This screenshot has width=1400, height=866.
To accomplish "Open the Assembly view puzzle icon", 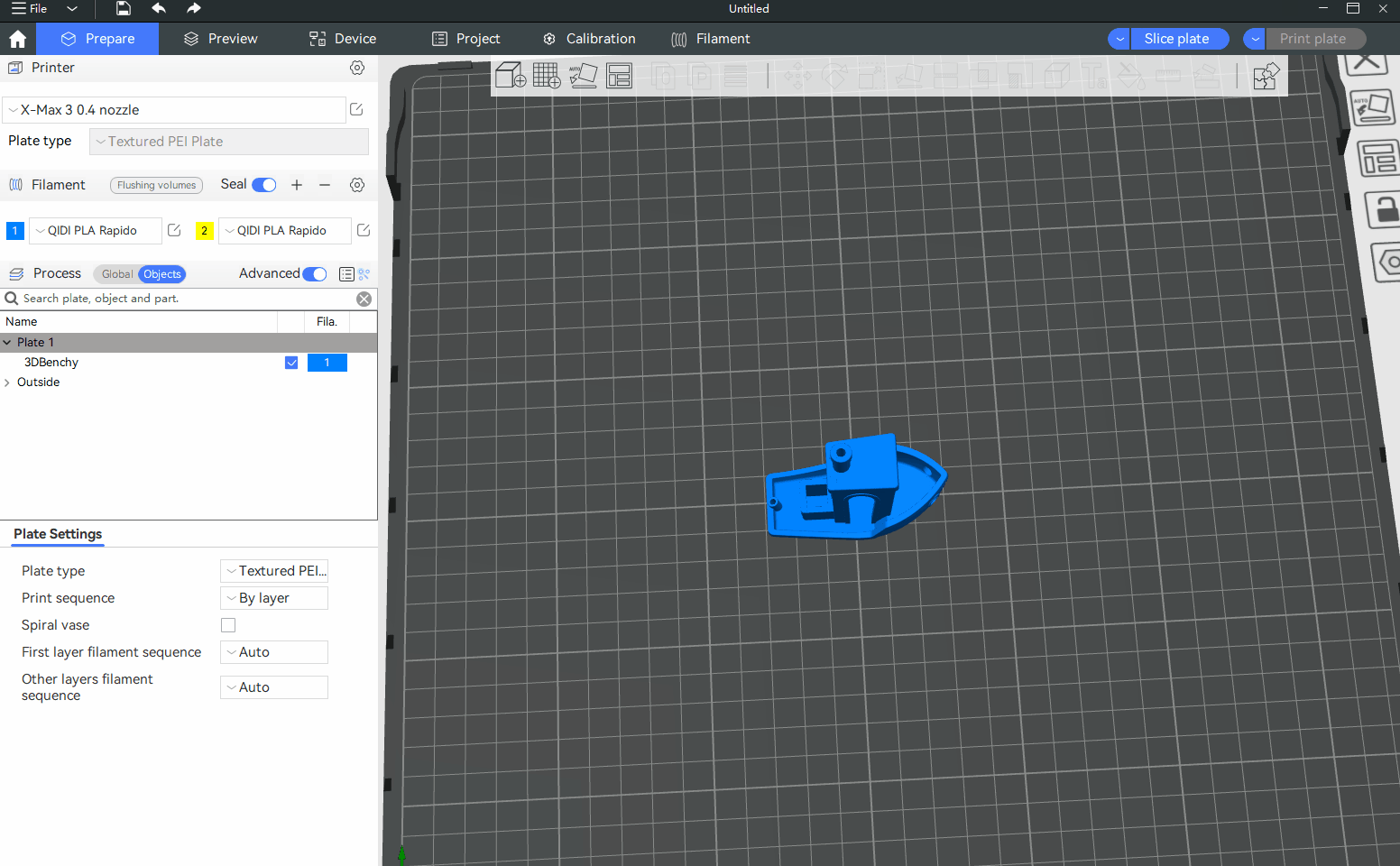I will click(x=1266, y=77).
